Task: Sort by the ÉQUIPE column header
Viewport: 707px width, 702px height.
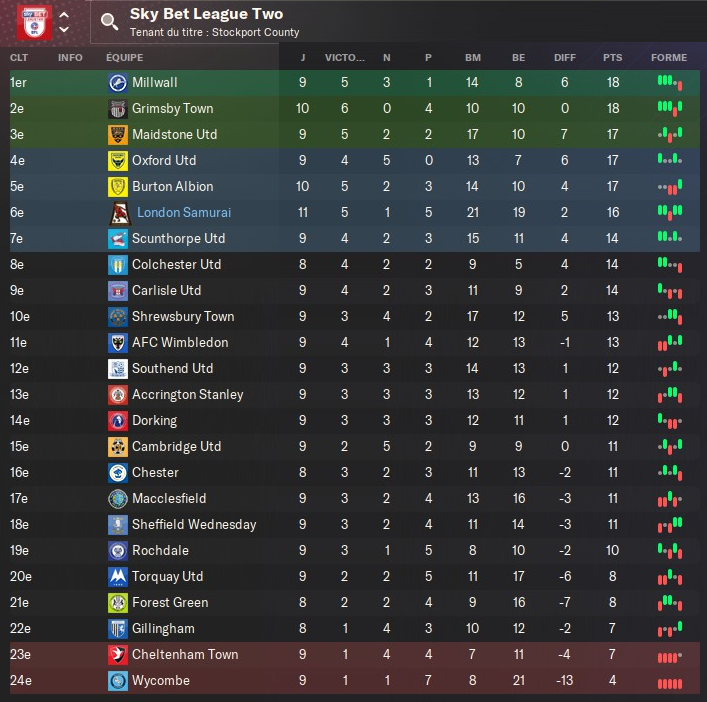Action: click(x=125, y=58)
